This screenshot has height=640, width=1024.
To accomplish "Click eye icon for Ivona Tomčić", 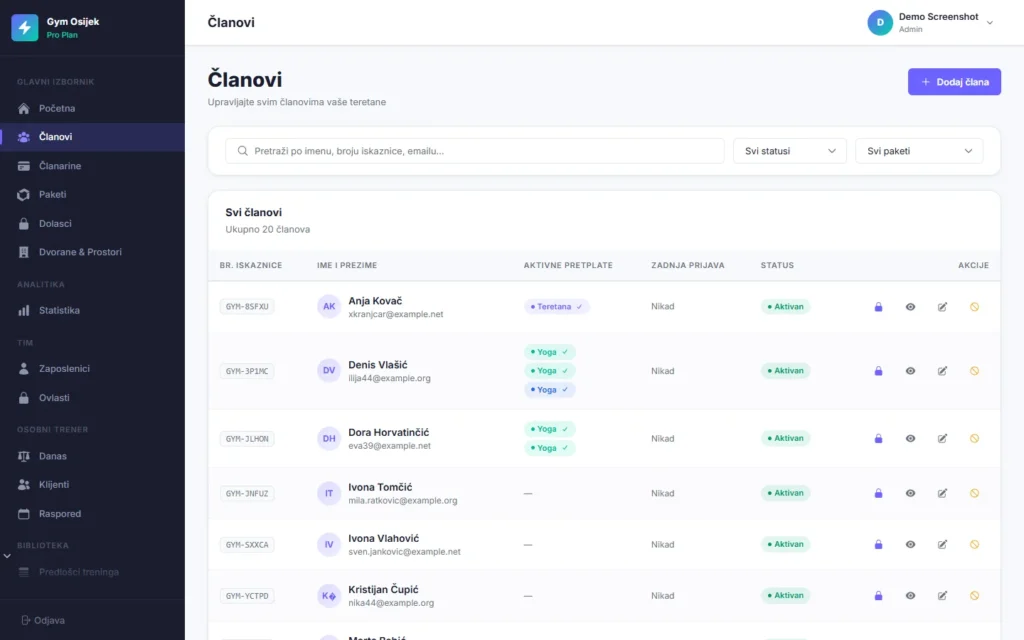I will 910,494.
